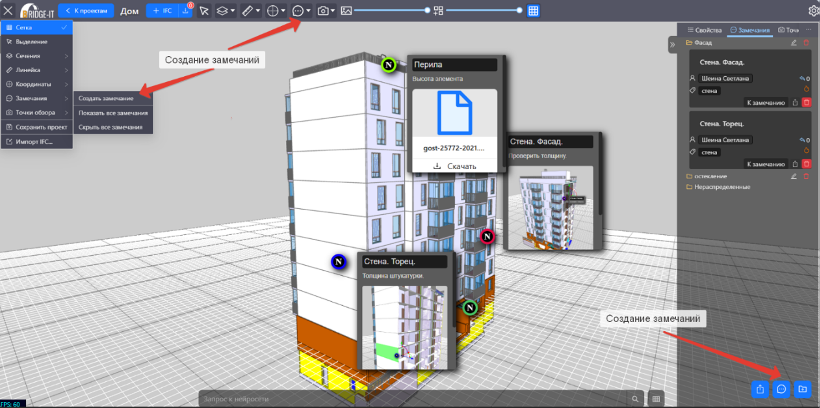820x408 pixels.
Task: Edit the остекление folder with pencil icon
Action: click(x=794, y=176)
